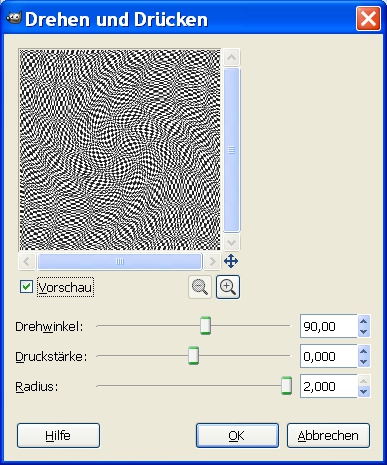
Task: Click the vertical preview scrollbar thumb
Action: click(231, 150)
